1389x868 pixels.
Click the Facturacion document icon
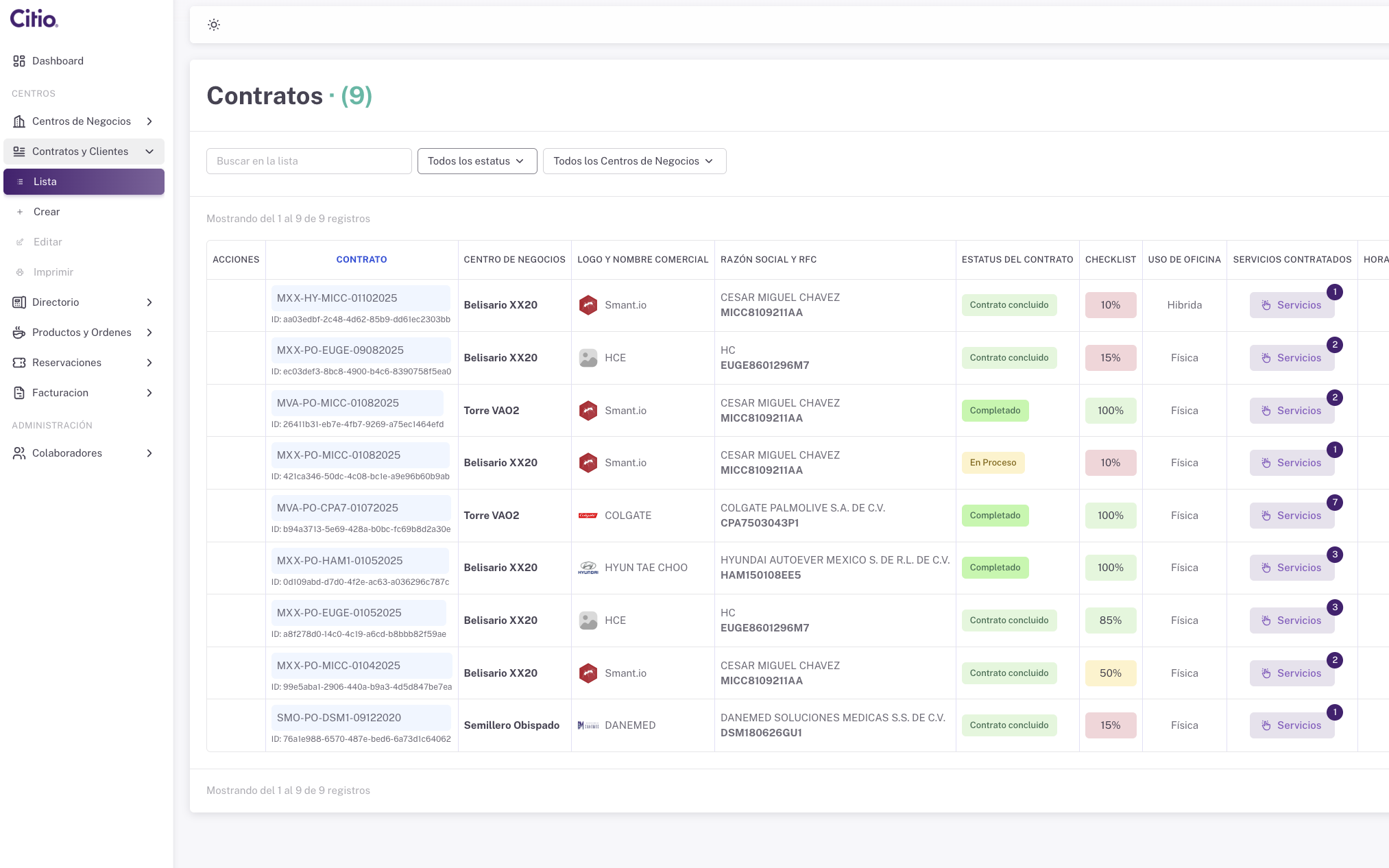(19, 393)
